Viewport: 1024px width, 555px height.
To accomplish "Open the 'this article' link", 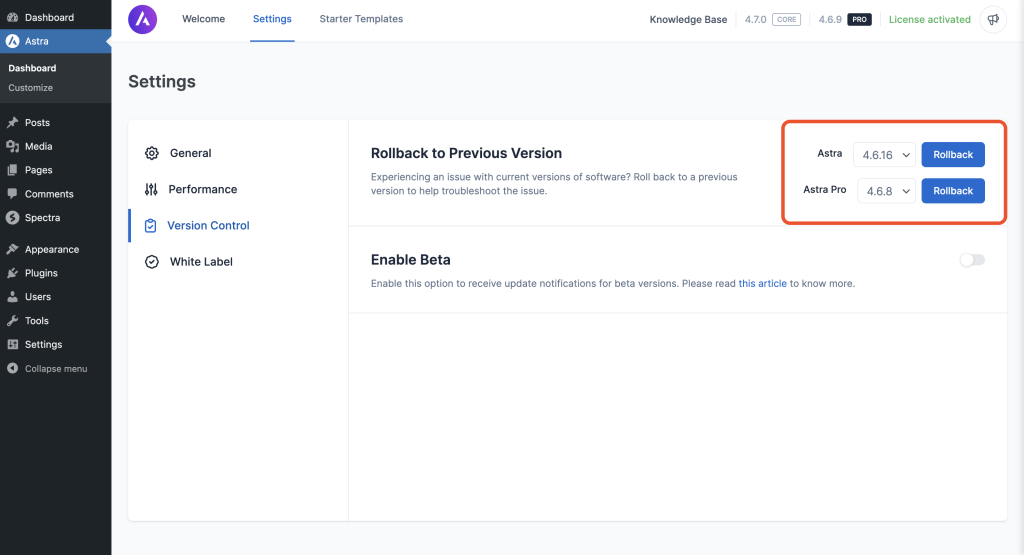I will tap(763, 283).
